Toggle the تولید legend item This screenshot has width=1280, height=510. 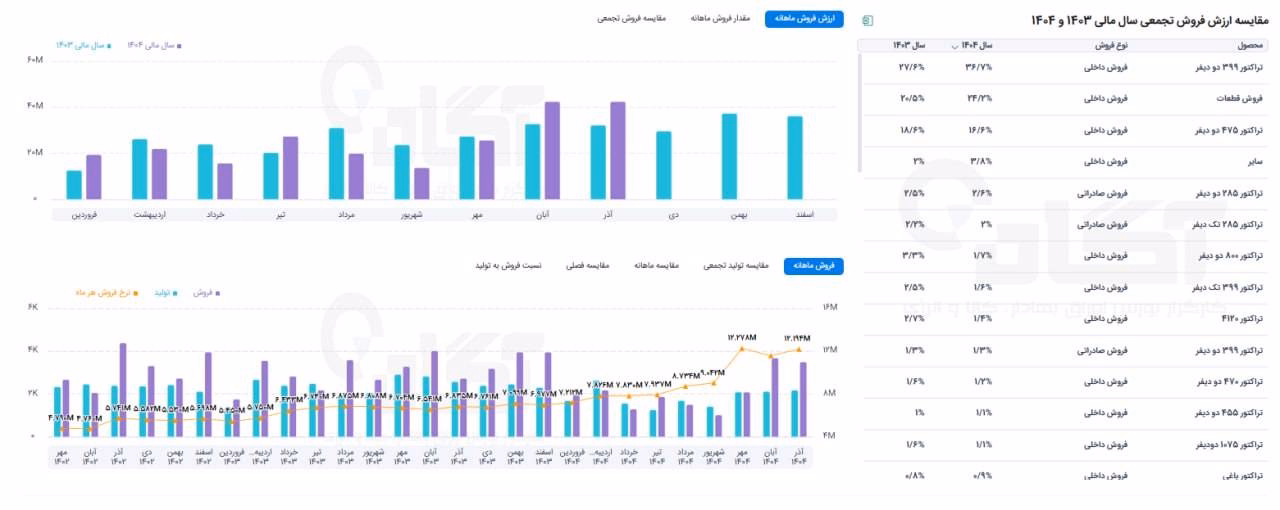click(165, 292)
